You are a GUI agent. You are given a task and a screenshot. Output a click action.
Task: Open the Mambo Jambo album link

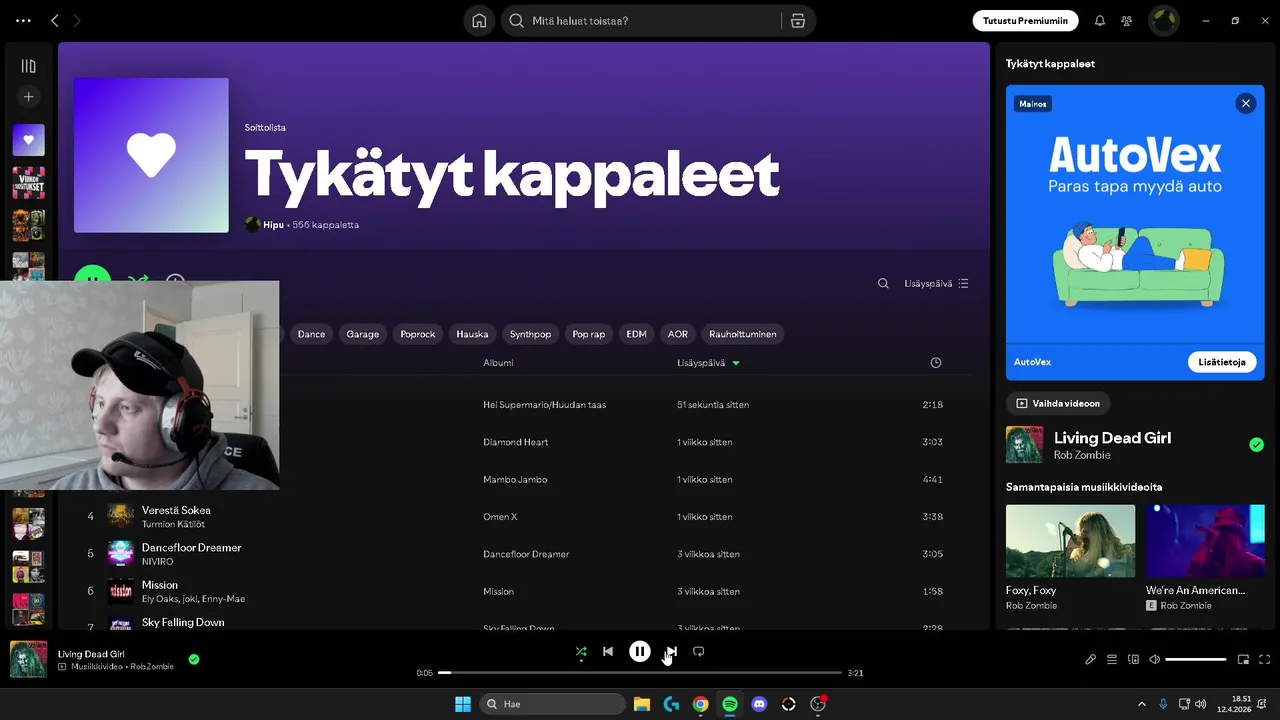(x=515, y=479)
